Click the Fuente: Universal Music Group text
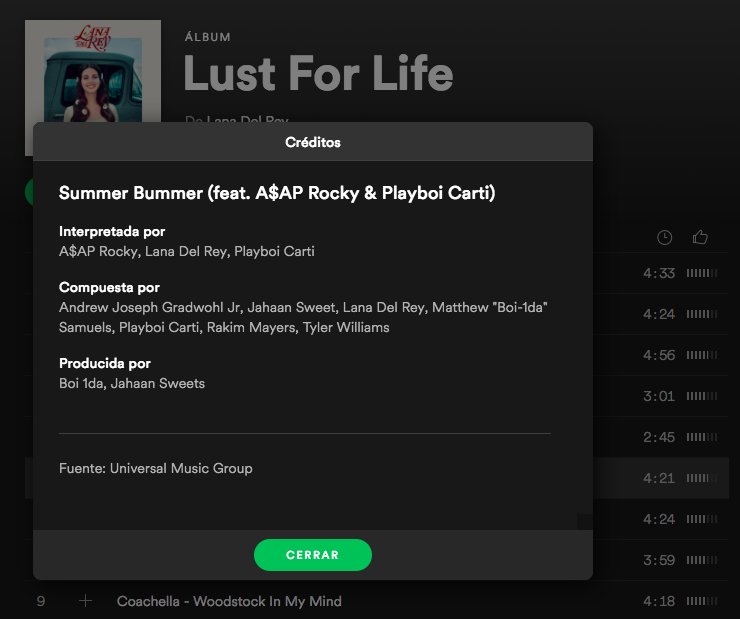Viewport: 740px width, 619px height. pyautogui.click(x=156, y=468)
